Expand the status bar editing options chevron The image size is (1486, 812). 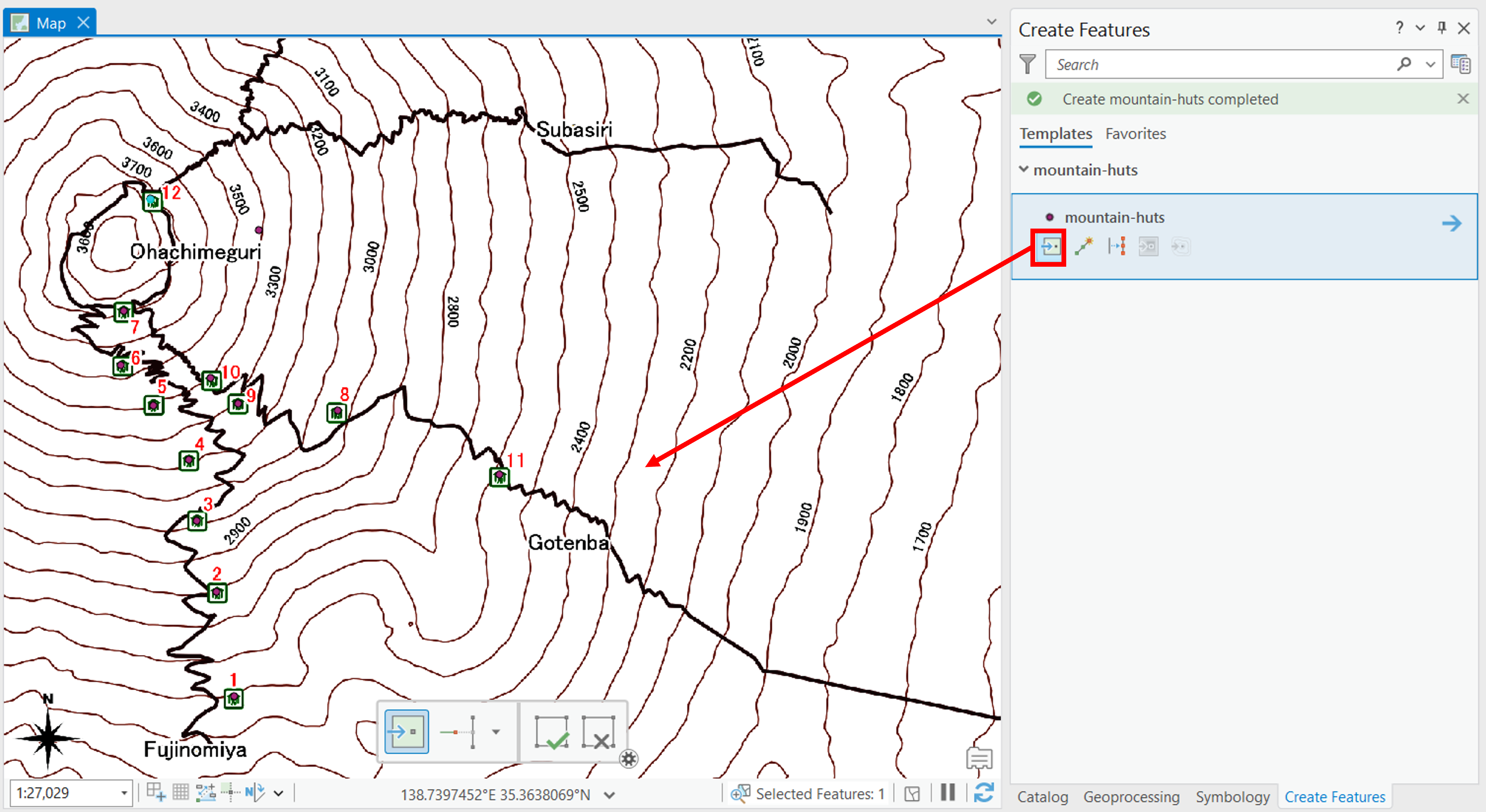[279, 793]
